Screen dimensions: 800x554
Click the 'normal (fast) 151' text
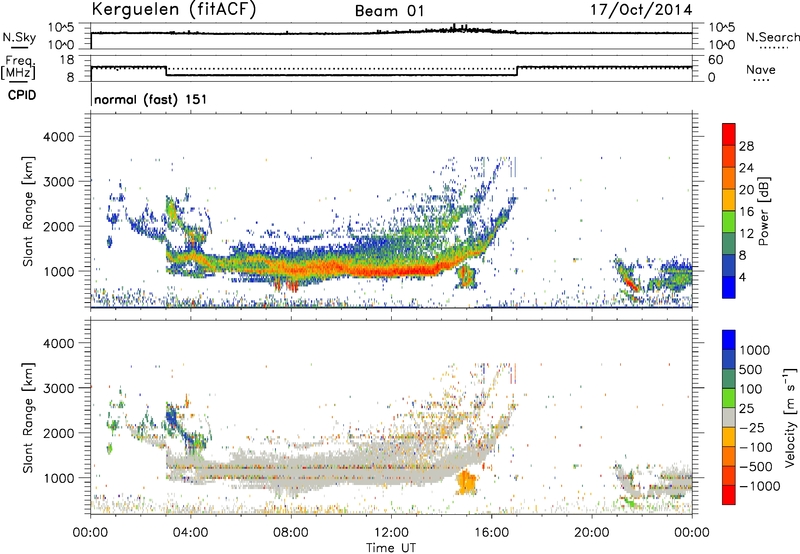tap(151, 99)
